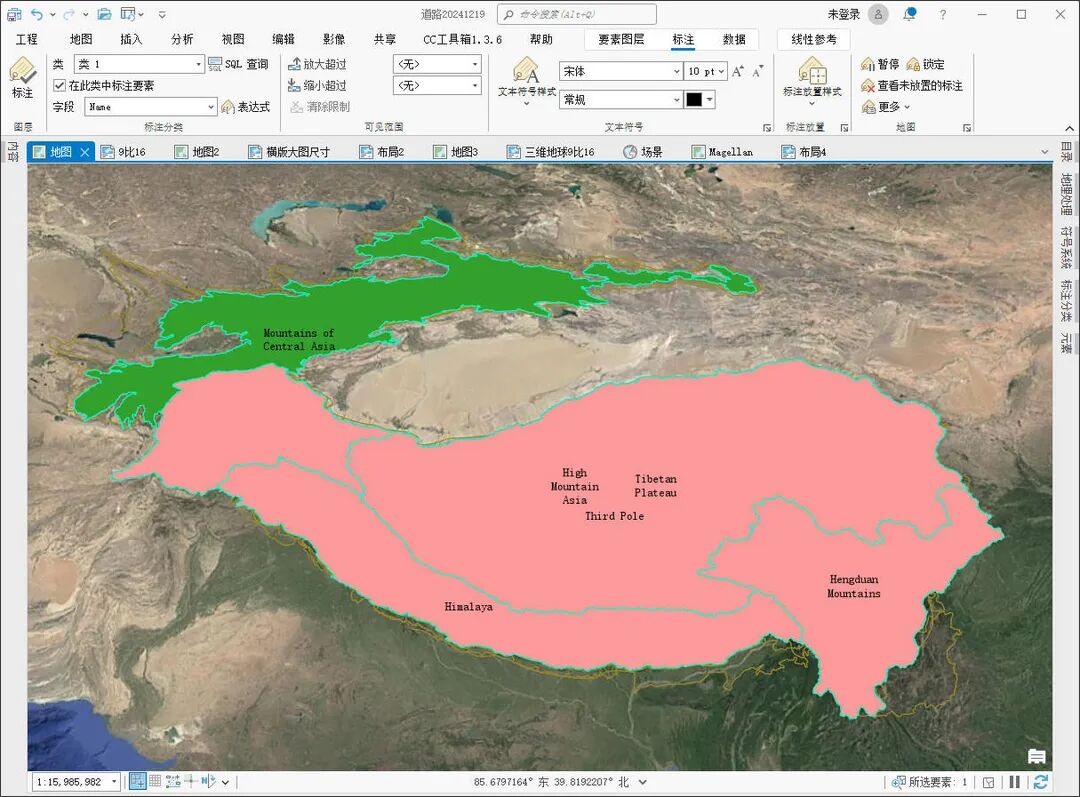Pause labeling with 暂停

coord(880,64)
